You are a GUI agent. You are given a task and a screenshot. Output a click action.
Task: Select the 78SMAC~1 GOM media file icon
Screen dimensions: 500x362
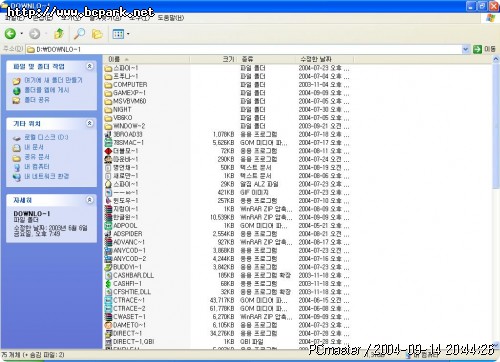(108, 143)
